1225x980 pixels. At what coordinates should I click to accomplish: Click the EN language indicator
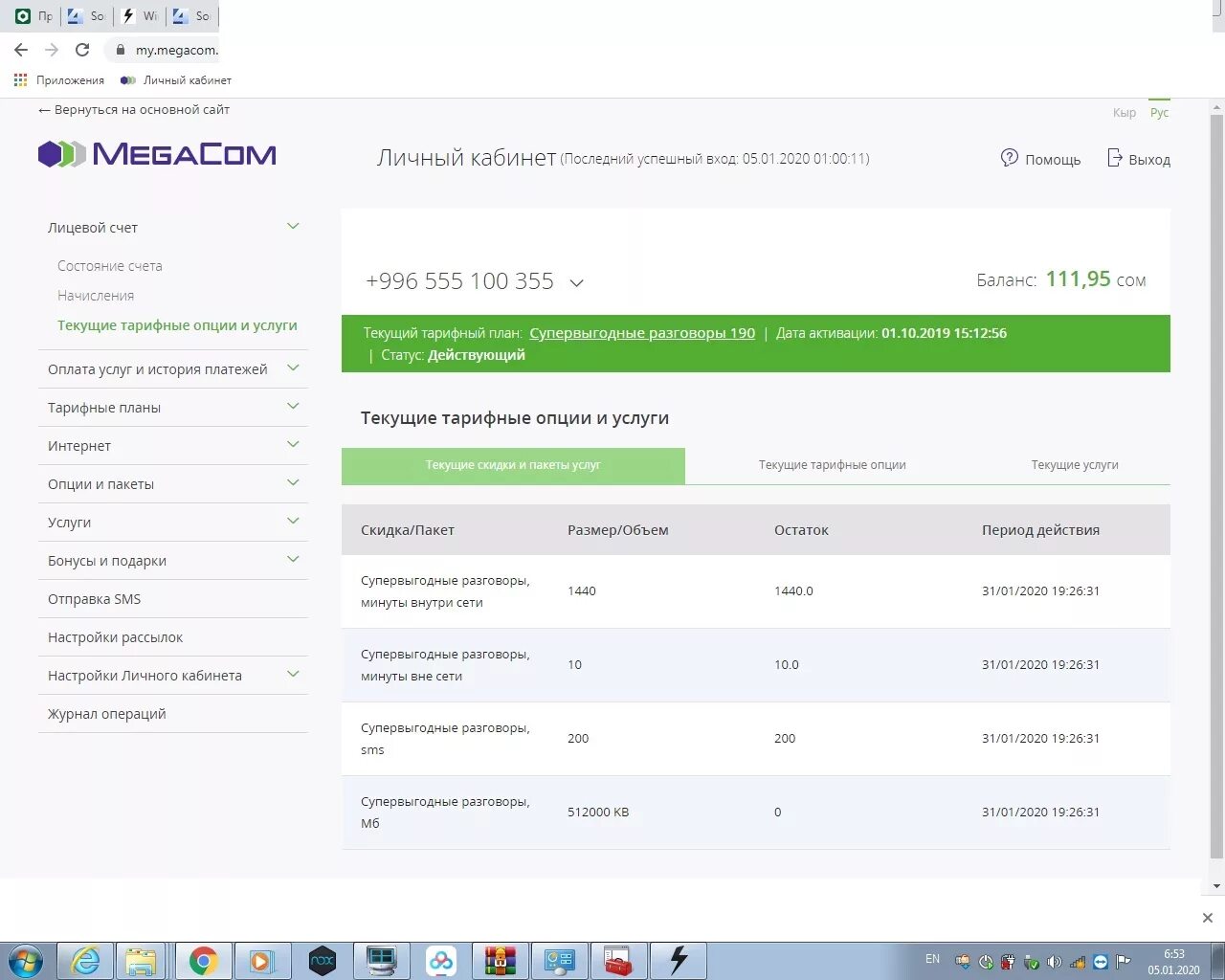(933, 959)
